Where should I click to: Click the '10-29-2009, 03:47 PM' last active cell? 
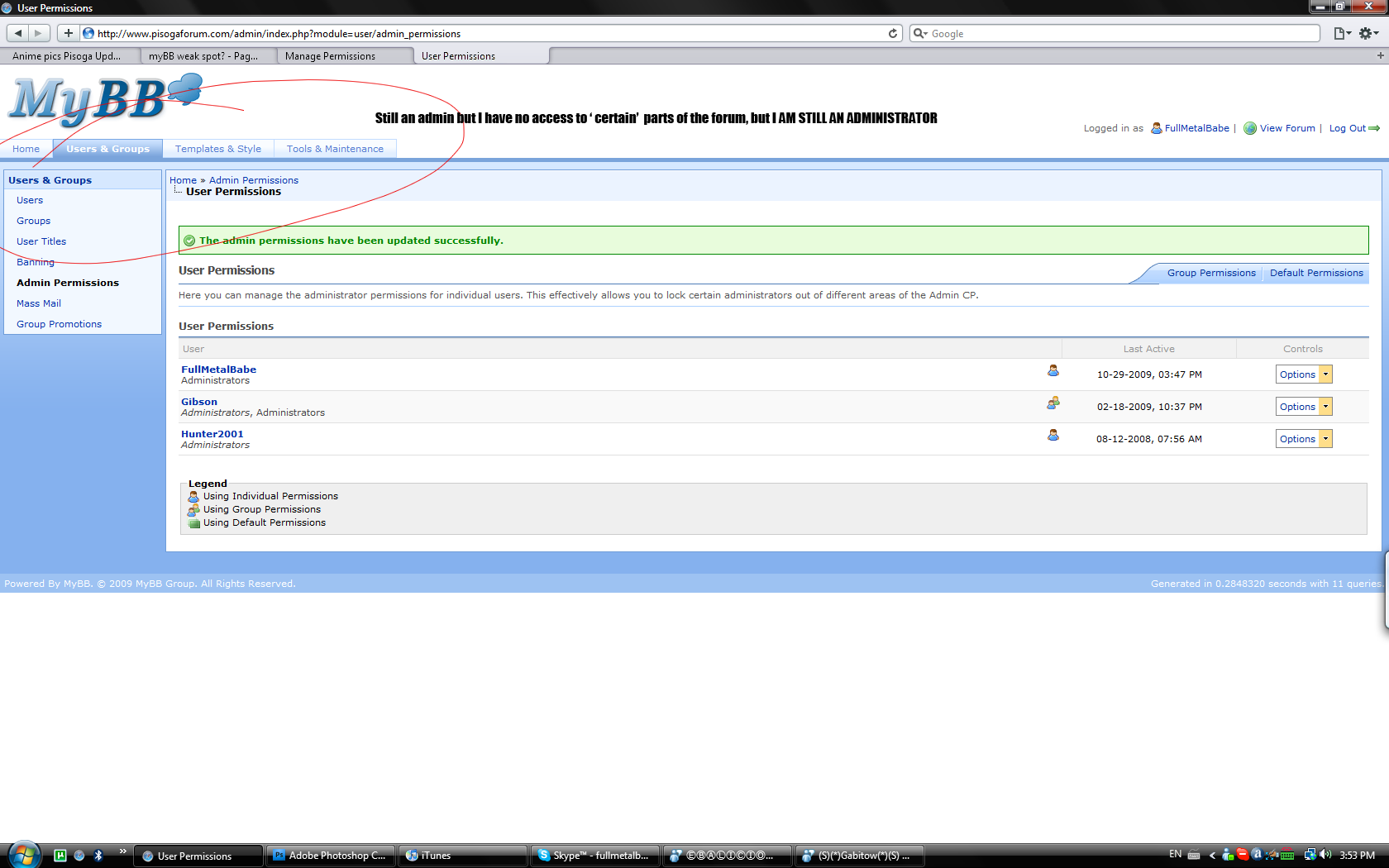(x=1149, y=374)
